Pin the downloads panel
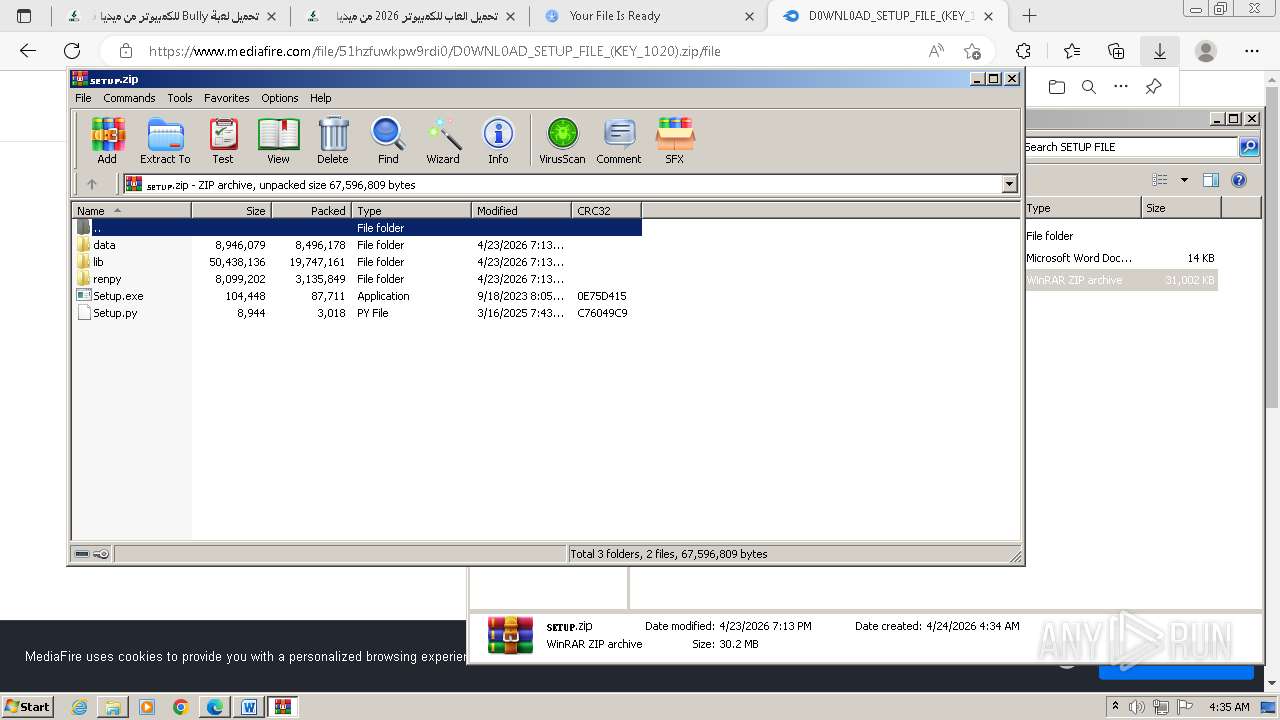Image resolution: width=1280 pixels, height=720 pixels. tap(1153, 87)
